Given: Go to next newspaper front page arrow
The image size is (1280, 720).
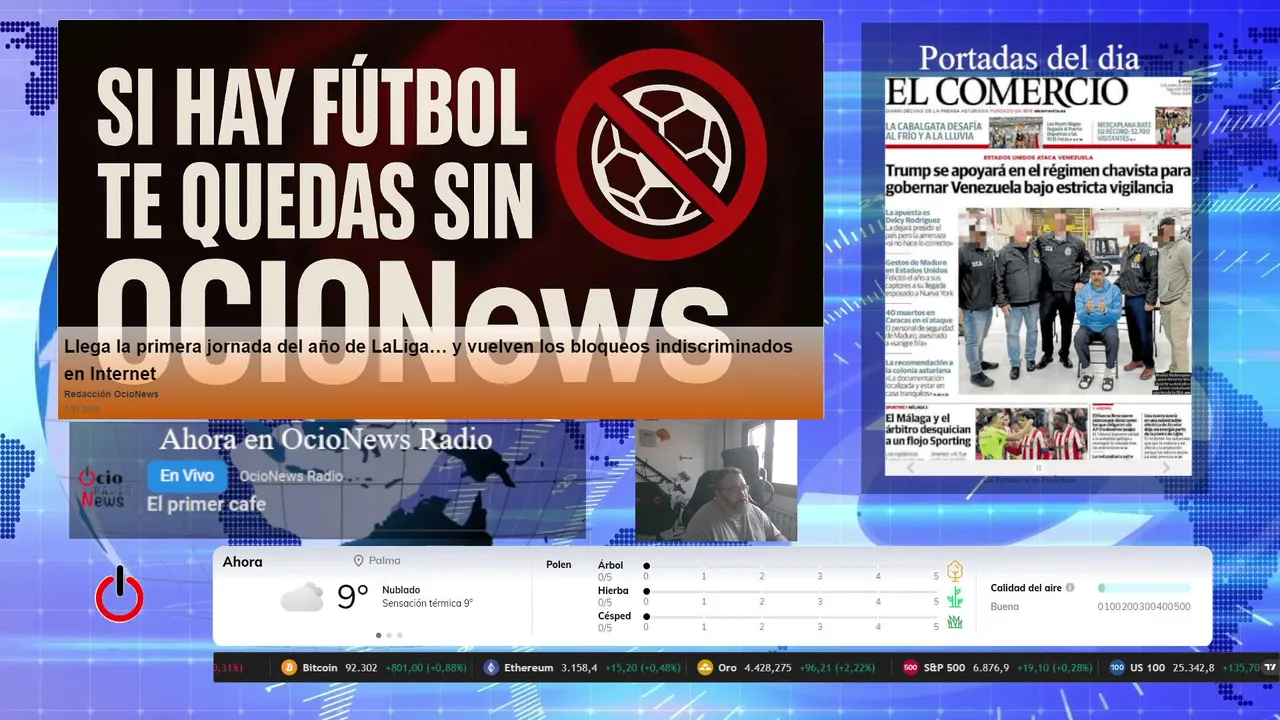Looking at the screenshot, I should click(x=1166, y=467).
